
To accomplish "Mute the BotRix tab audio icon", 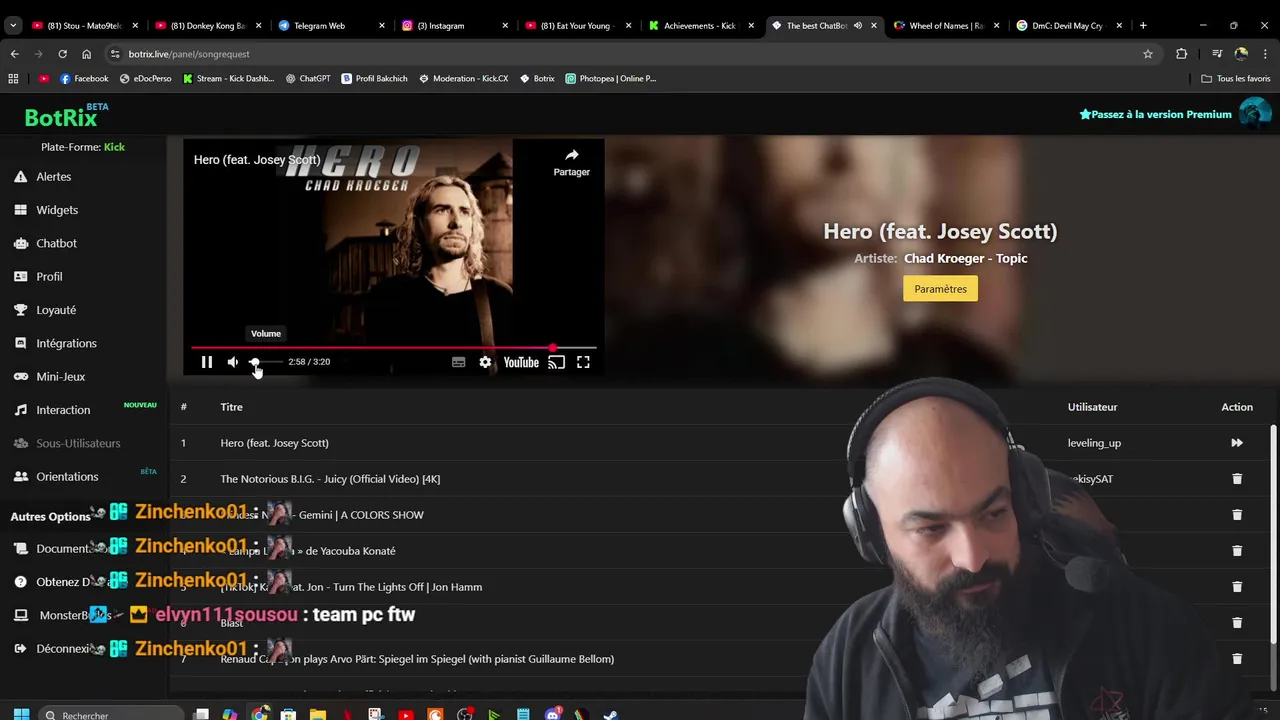I will (858, 25).
